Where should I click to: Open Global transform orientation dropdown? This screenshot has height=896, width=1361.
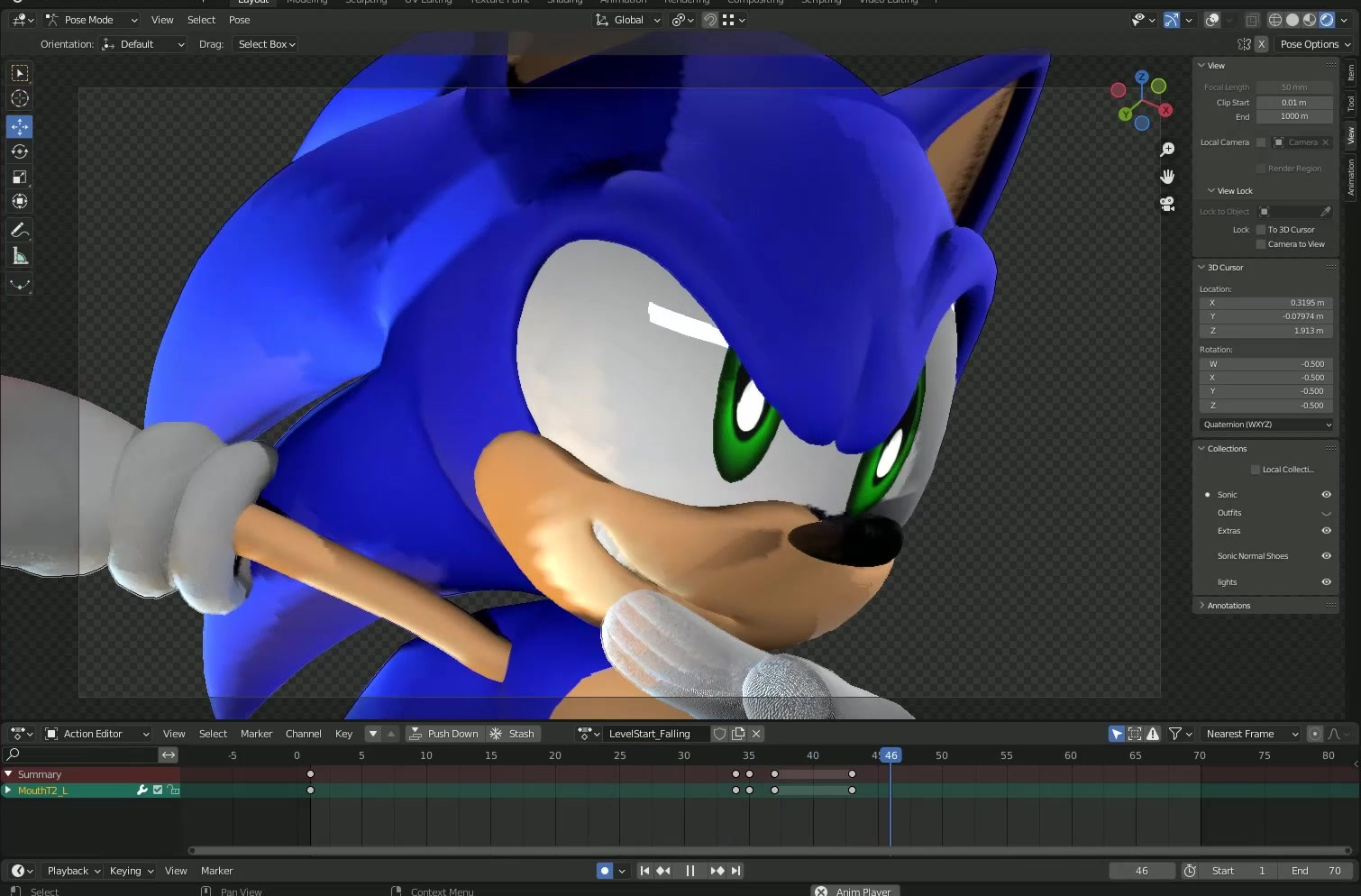pyautogui.click(x=628, y=20)
